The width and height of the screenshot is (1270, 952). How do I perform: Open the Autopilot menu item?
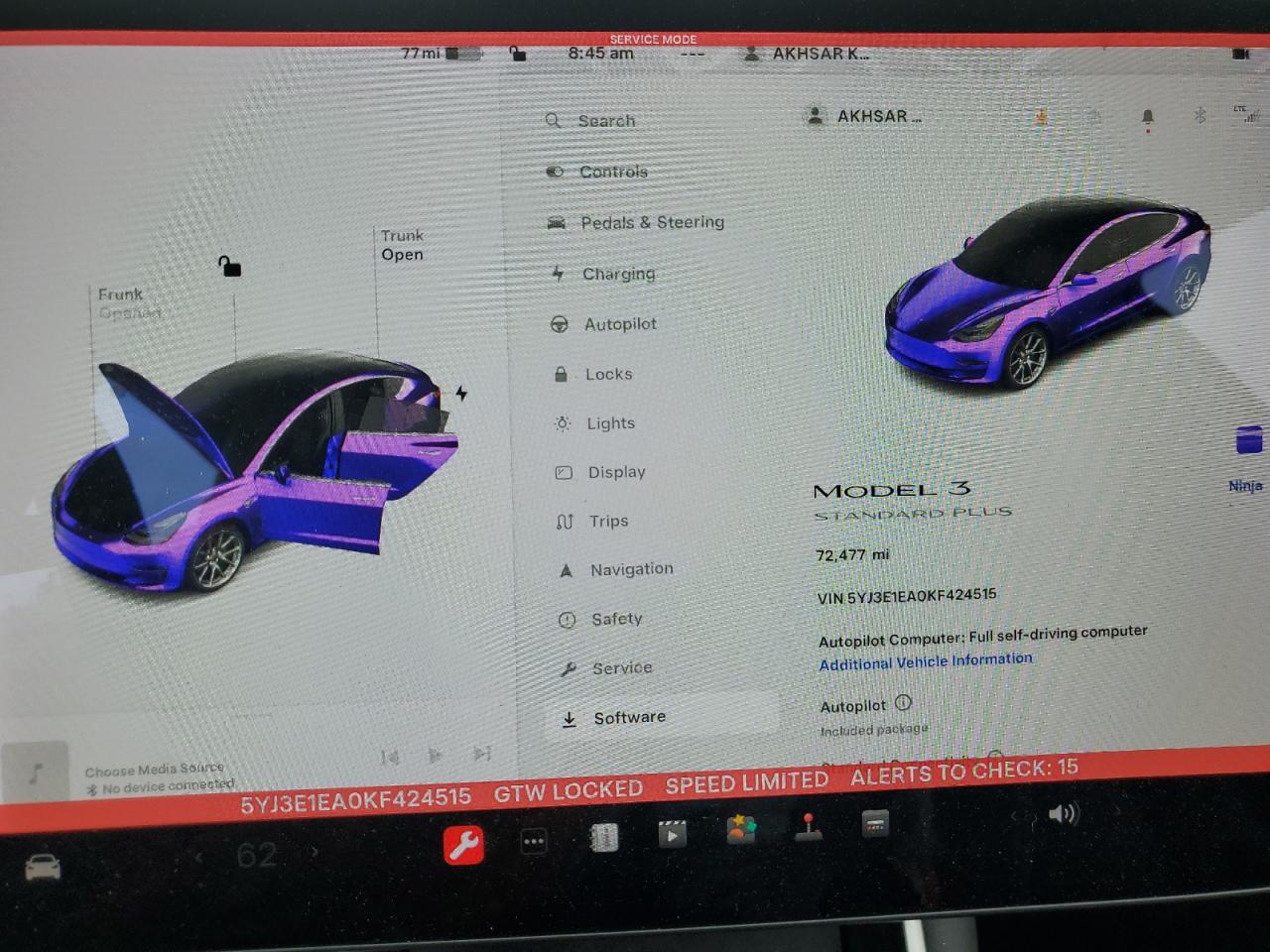click(603, 323)
